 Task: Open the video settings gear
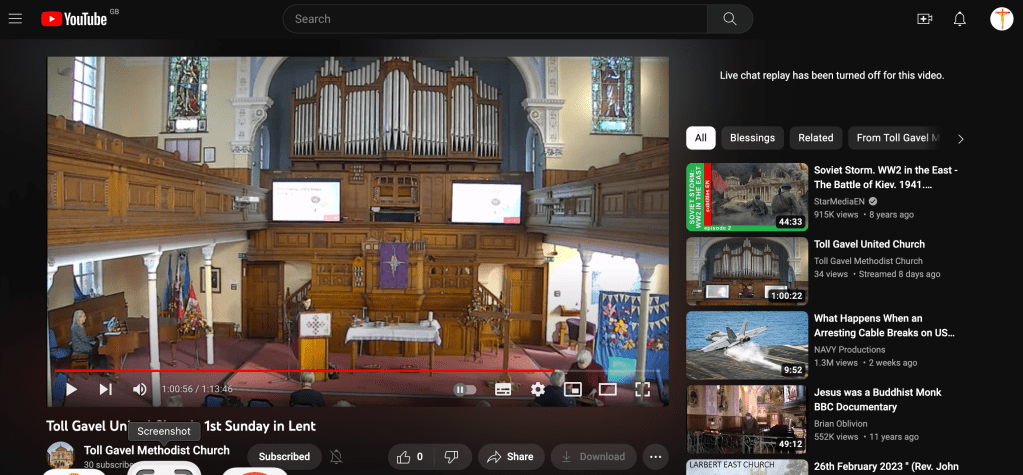pos(538,389)
